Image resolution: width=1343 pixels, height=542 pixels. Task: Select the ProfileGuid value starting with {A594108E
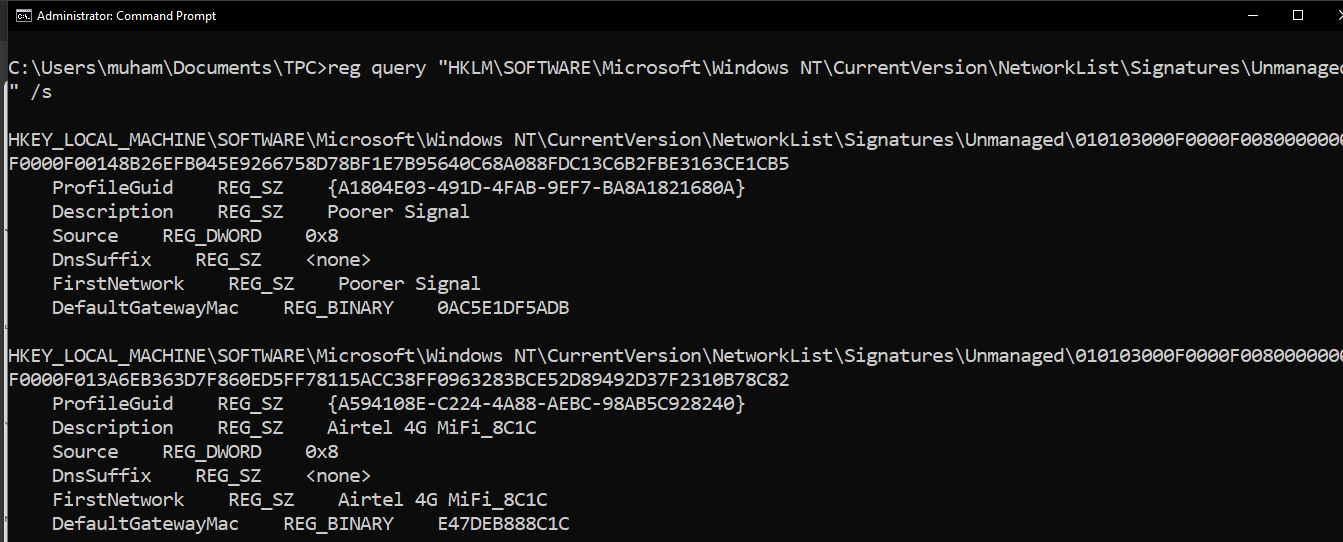[536, 404]
